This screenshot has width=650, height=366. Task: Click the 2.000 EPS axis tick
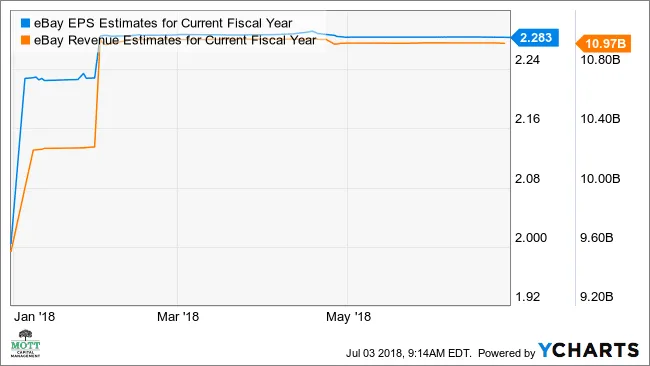(531, 238)
